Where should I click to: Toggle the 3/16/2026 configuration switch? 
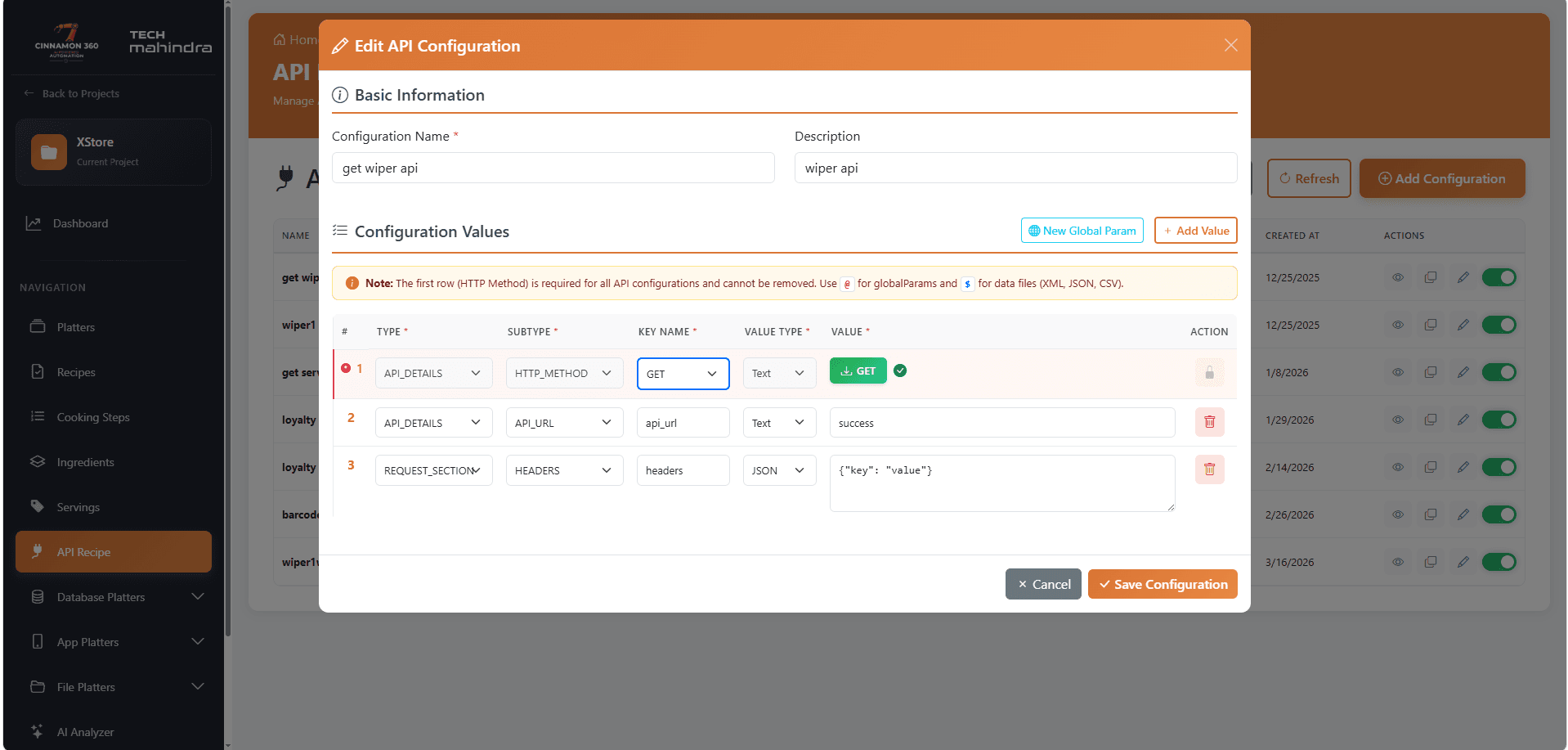click(x=1499, y=562)
